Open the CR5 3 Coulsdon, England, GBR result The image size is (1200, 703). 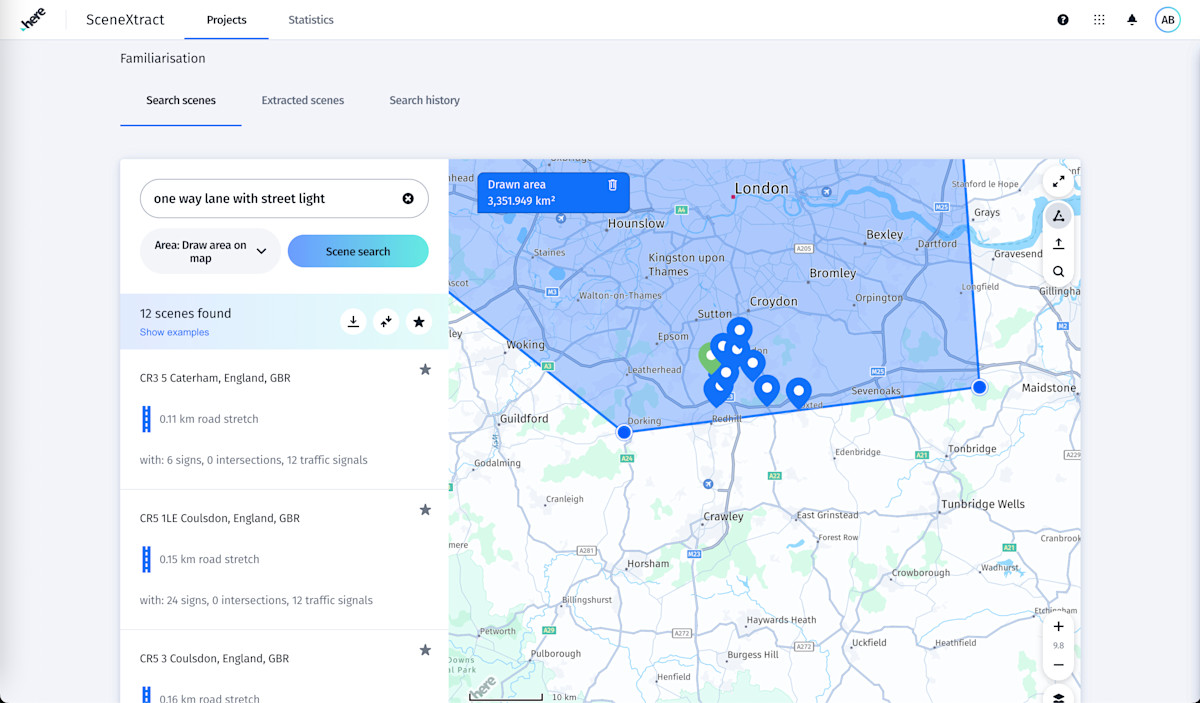pos(214,658)
